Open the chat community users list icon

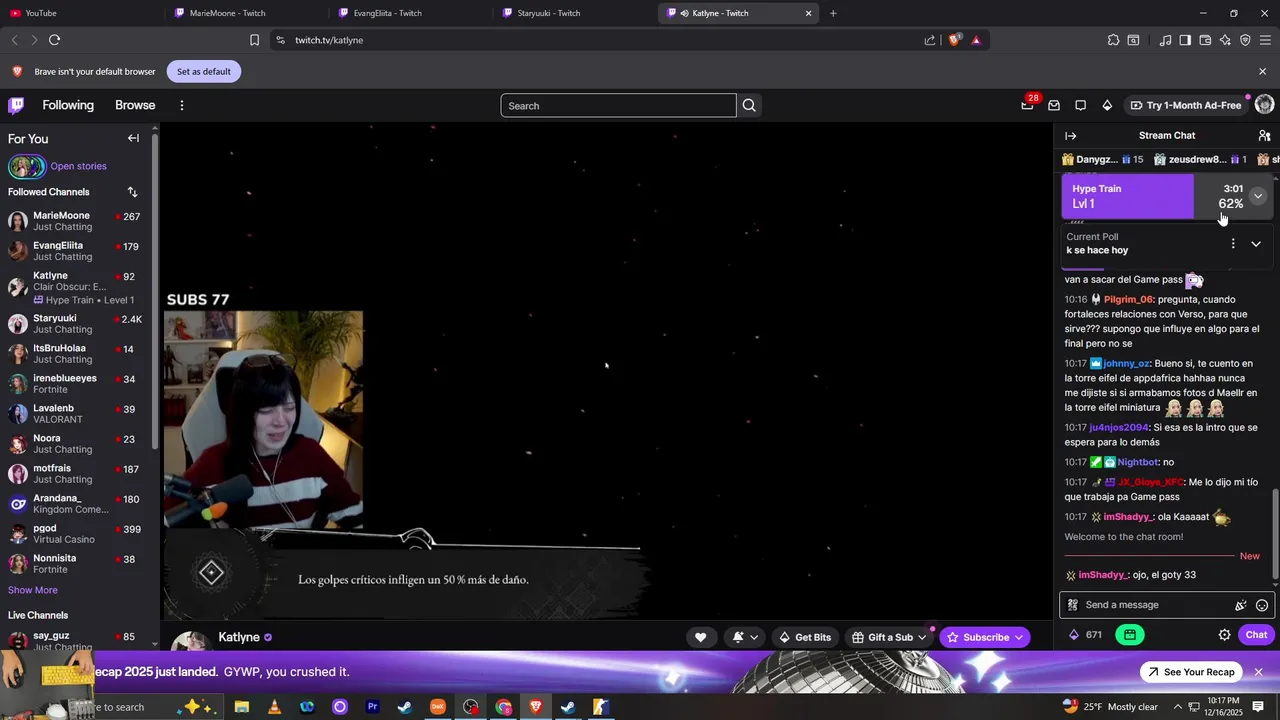coord(1264,135)
